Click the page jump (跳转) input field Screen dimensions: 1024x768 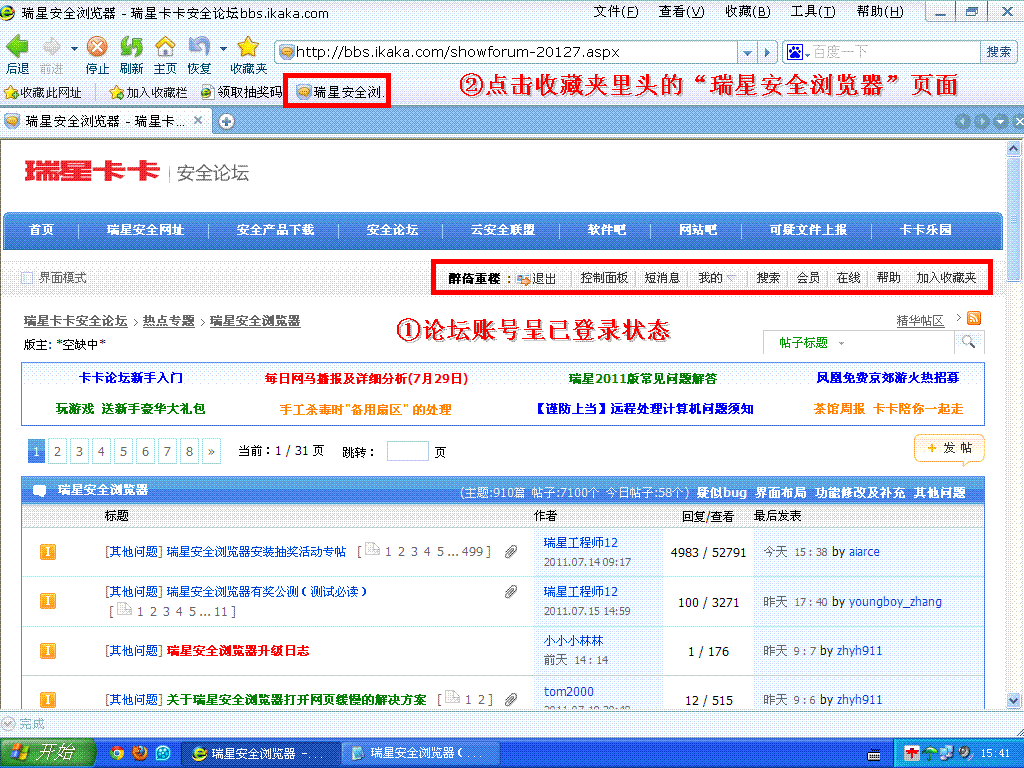coord(407,452)
